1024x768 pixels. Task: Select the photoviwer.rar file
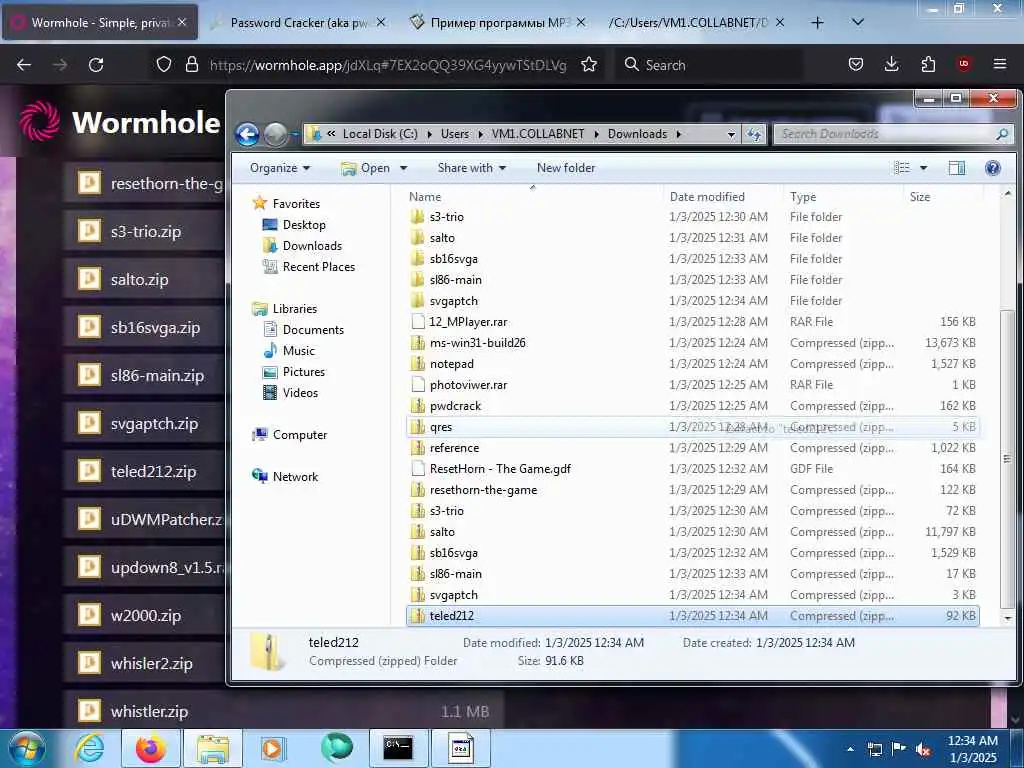pyautogui.click(x=692, y=385)
